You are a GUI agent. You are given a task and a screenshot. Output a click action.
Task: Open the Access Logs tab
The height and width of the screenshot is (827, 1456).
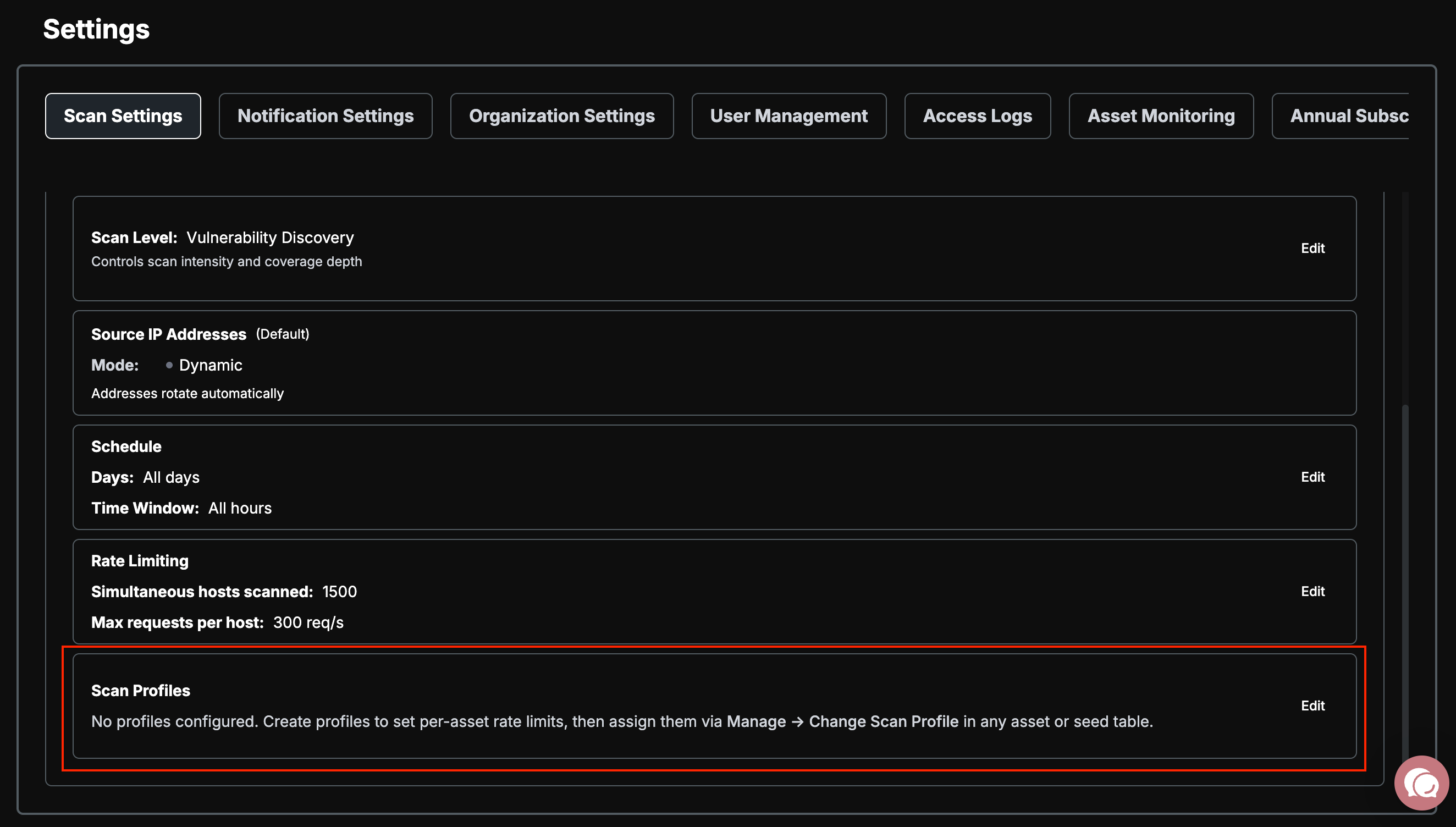point(977,116)
